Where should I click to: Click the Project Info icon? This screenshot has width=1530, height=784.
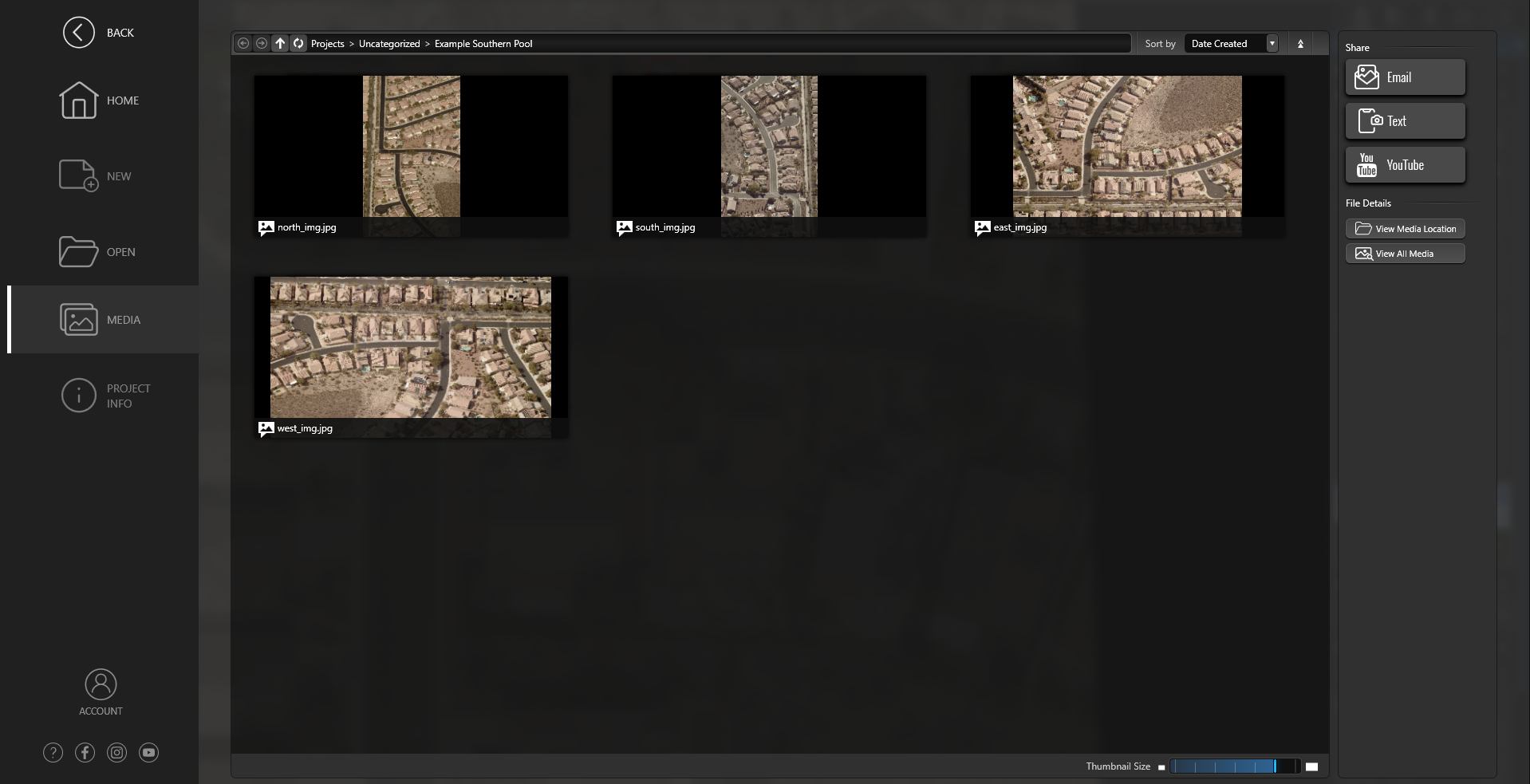tap(78, 395)
